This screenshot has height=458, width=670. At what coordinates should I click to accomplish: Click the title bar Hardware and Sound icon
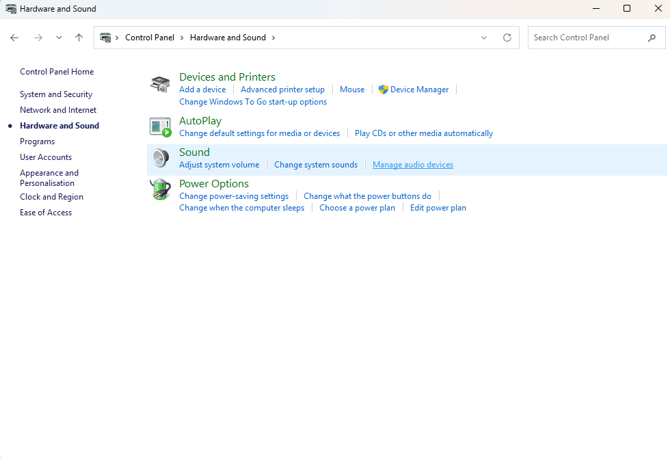(11, 9)
